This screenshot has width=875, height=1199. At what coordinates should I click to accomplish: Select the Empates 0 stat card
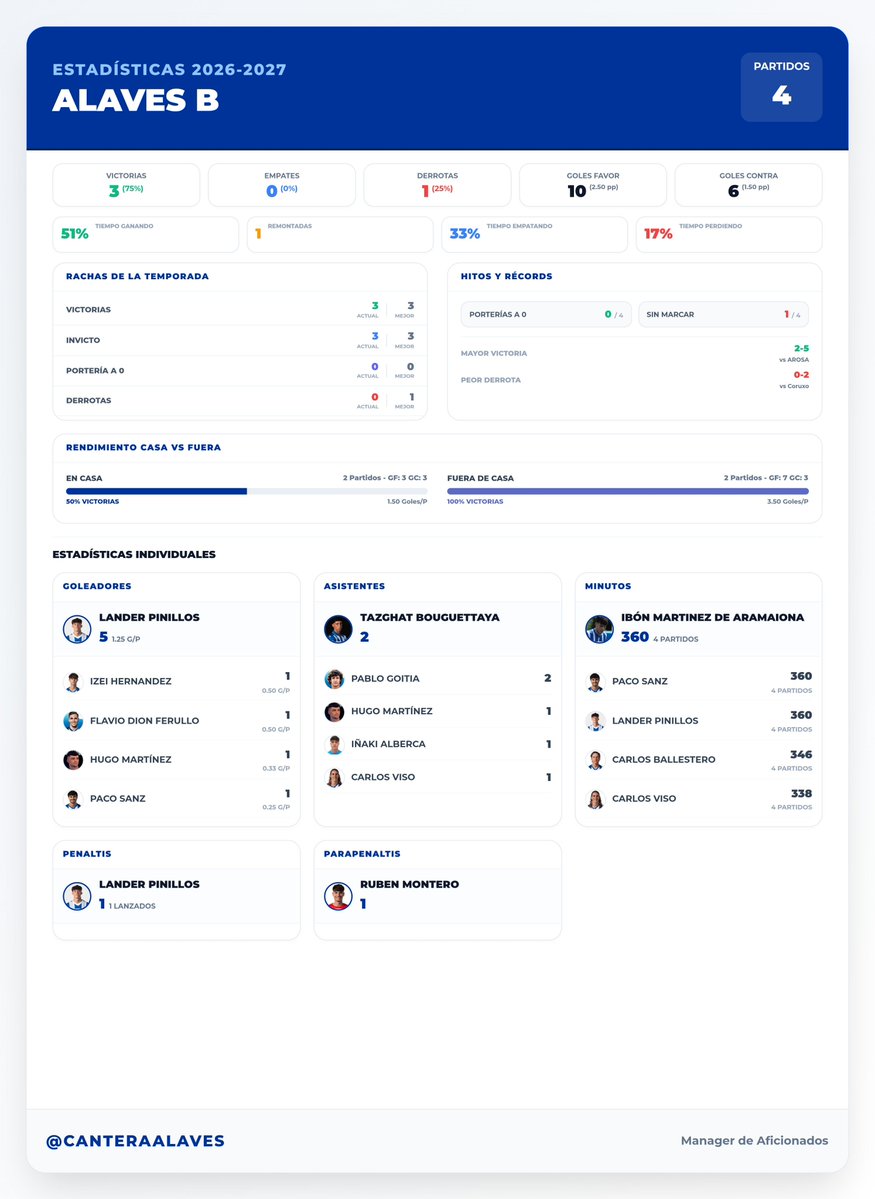281,185
